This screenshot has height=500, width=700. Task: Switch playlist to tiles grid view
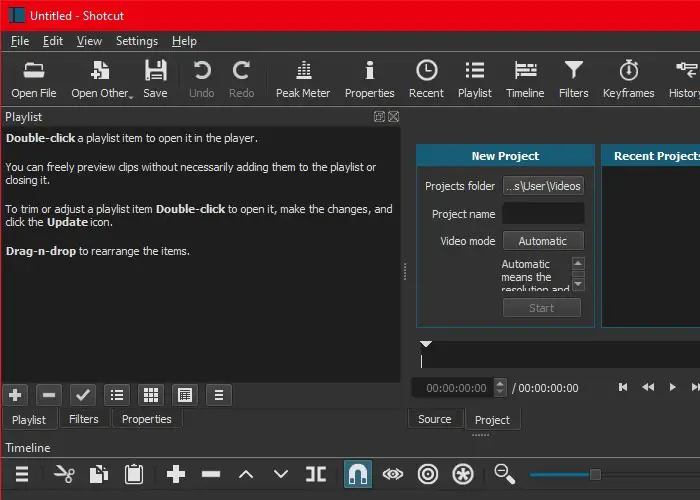point(151,395)
